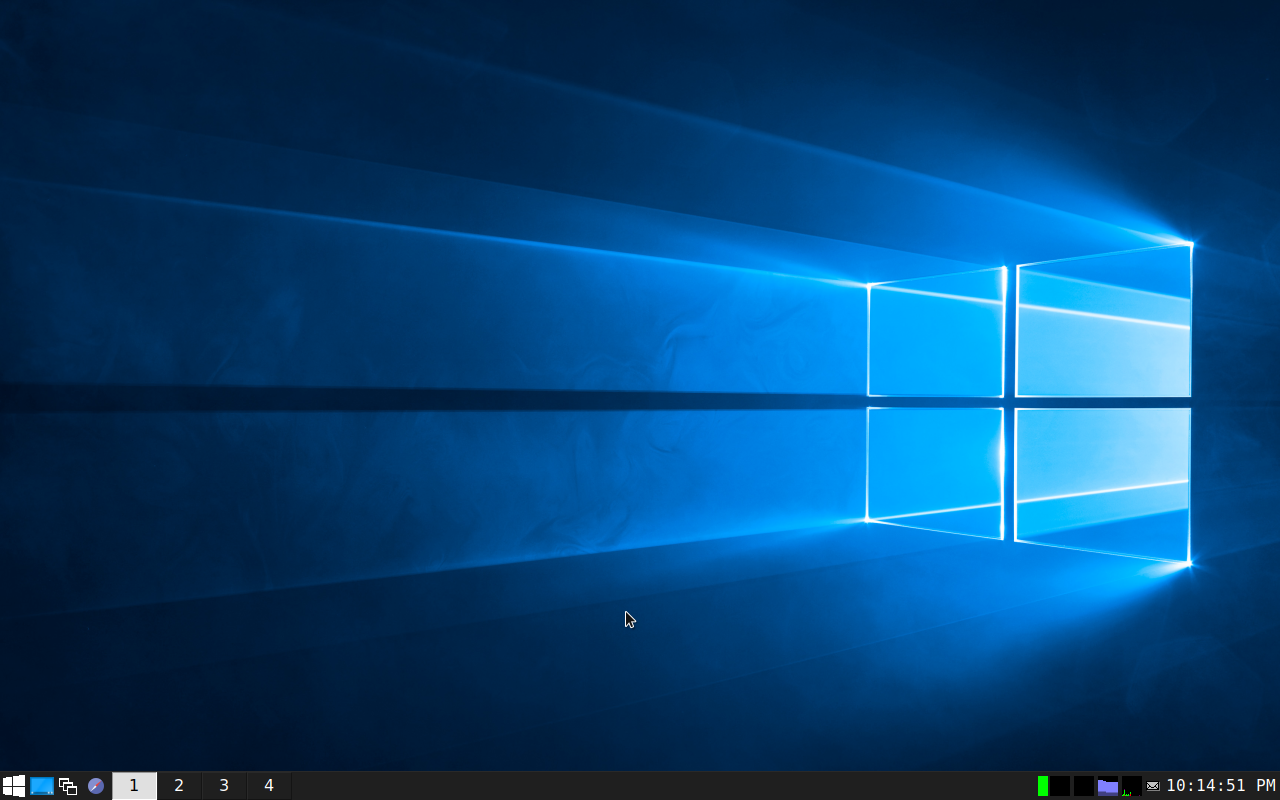Screen dimensions: 1280x800
Task: Click the show desktop icon
Action: click(x=42, y=786)
